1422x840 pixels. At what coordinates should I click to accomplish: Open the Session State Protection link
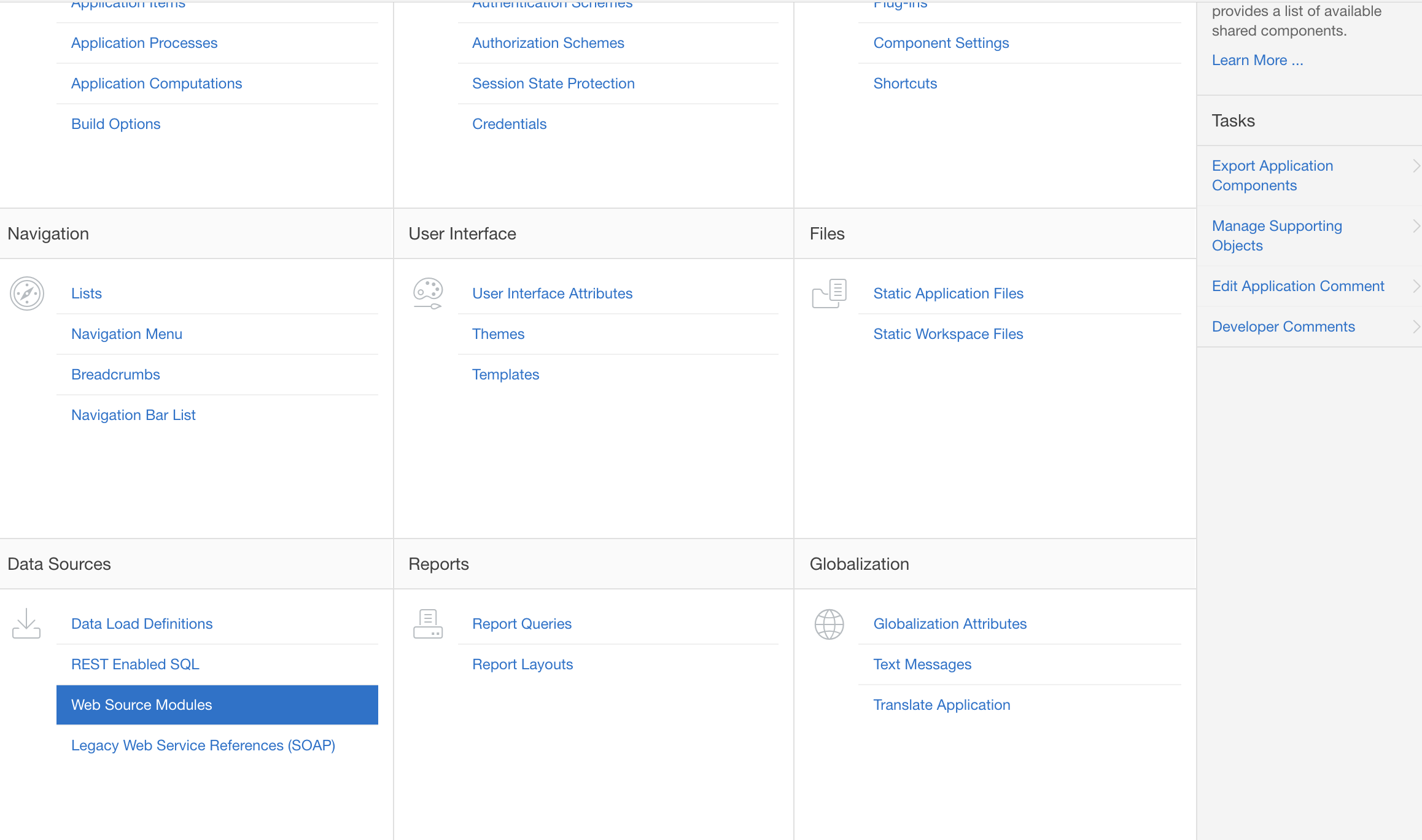553,84
